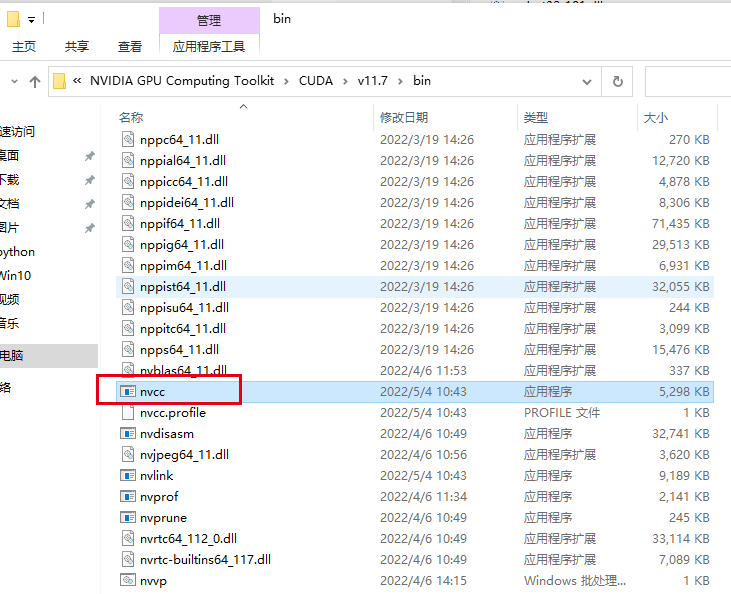Open Win10 item in the navigation pane

[15, 276]
